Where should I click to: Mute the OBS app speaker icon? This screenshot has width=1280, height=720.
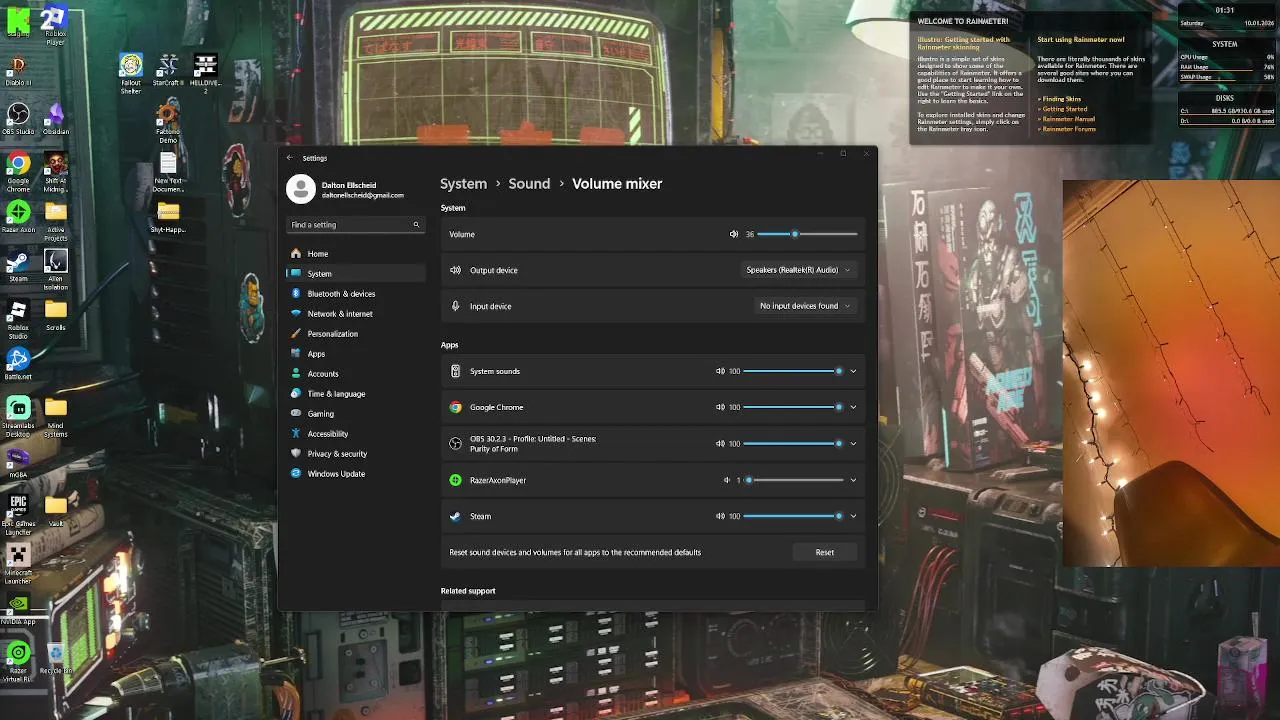[720, 443]
